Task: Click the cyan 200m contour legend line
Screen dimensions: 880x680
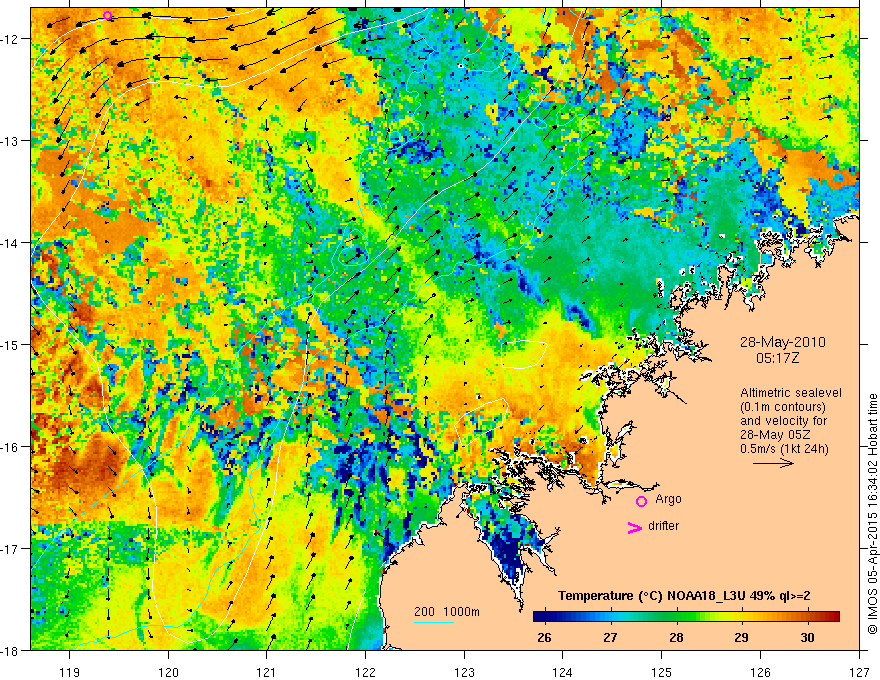Action: click(x=434, y=622)
